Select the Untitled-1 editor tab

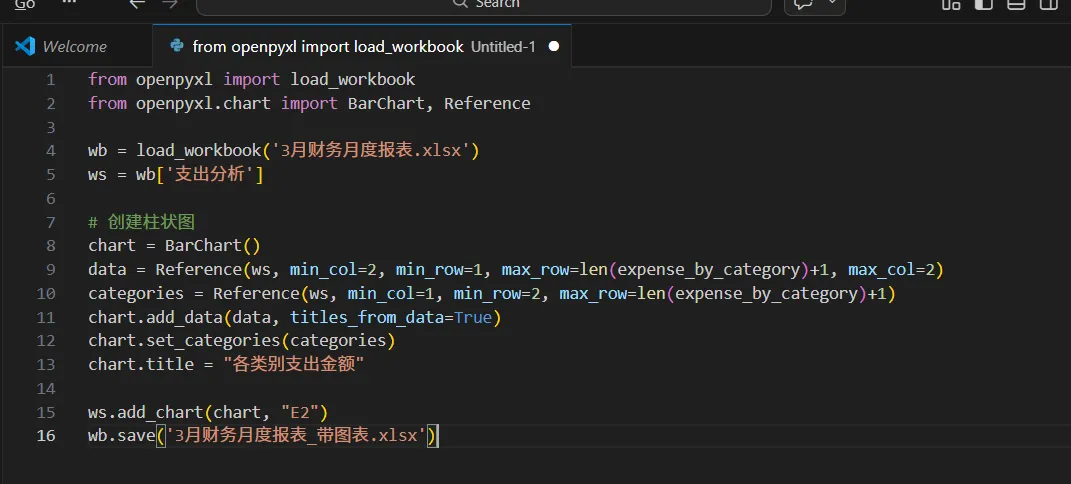tap(362, 46)
